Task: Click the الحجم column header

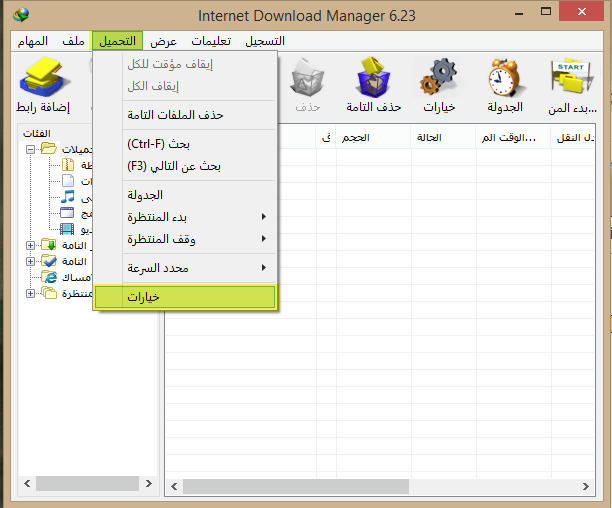Action: pos(374,137)
